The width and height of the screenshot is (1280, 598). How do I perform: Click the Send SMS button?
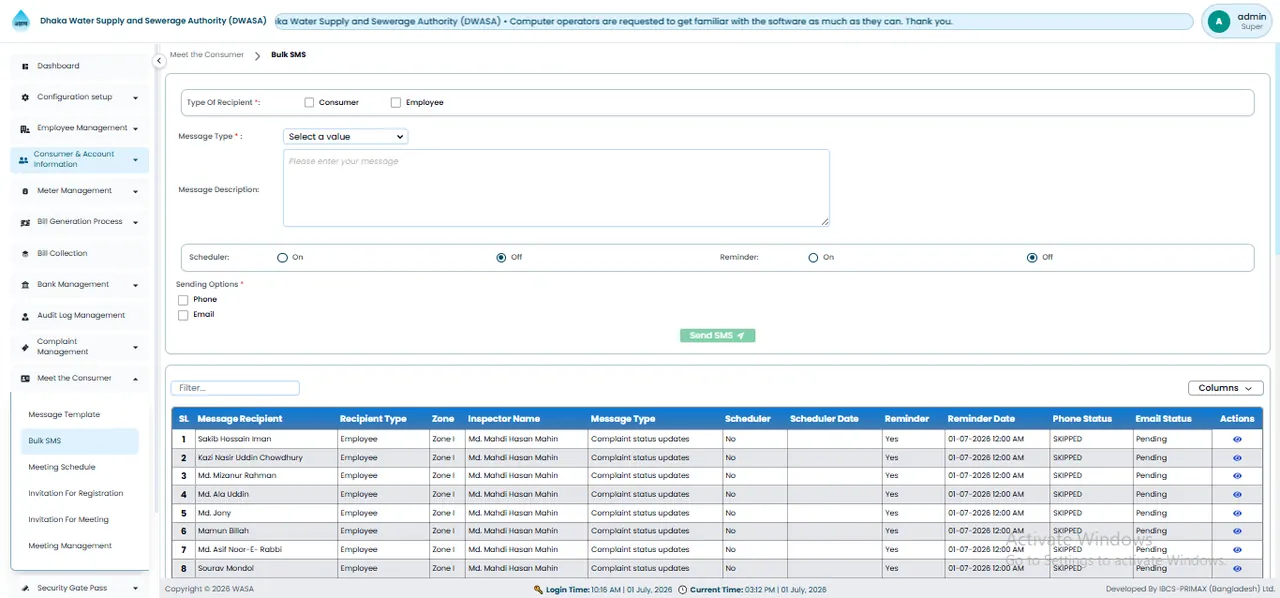tap(717, 336)
